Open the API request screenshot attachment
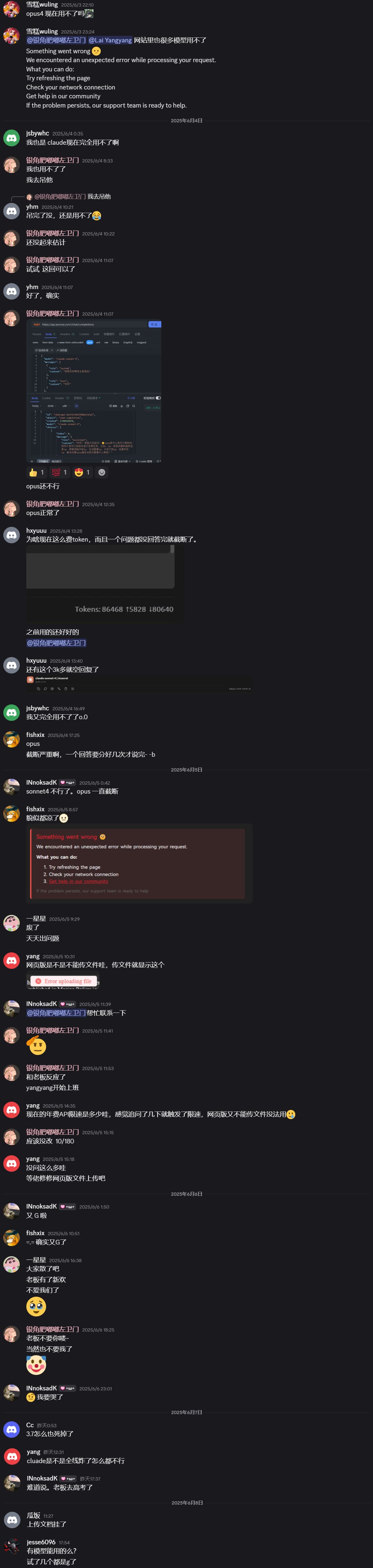The width and height of the screenshot is (373, 1568). point(94,392)
